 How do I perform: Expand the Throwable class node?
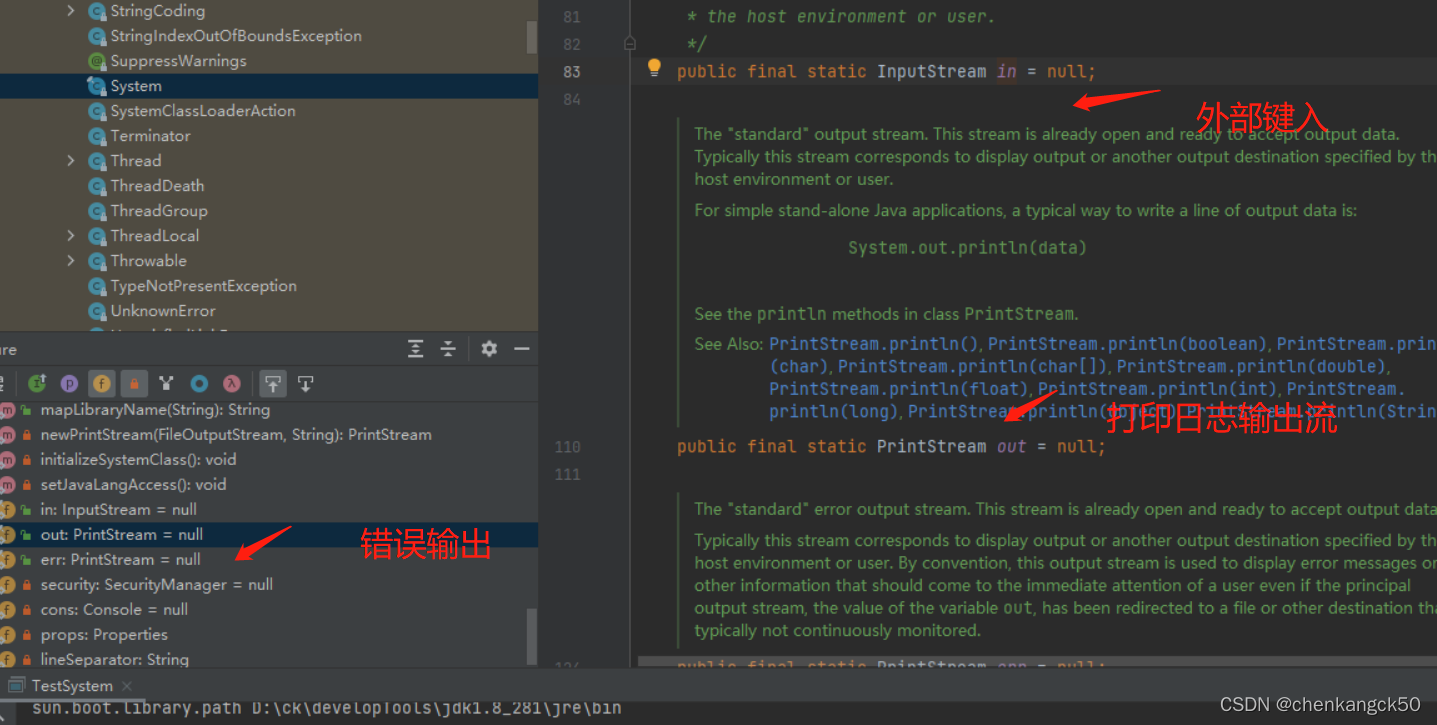coord(71,261)
